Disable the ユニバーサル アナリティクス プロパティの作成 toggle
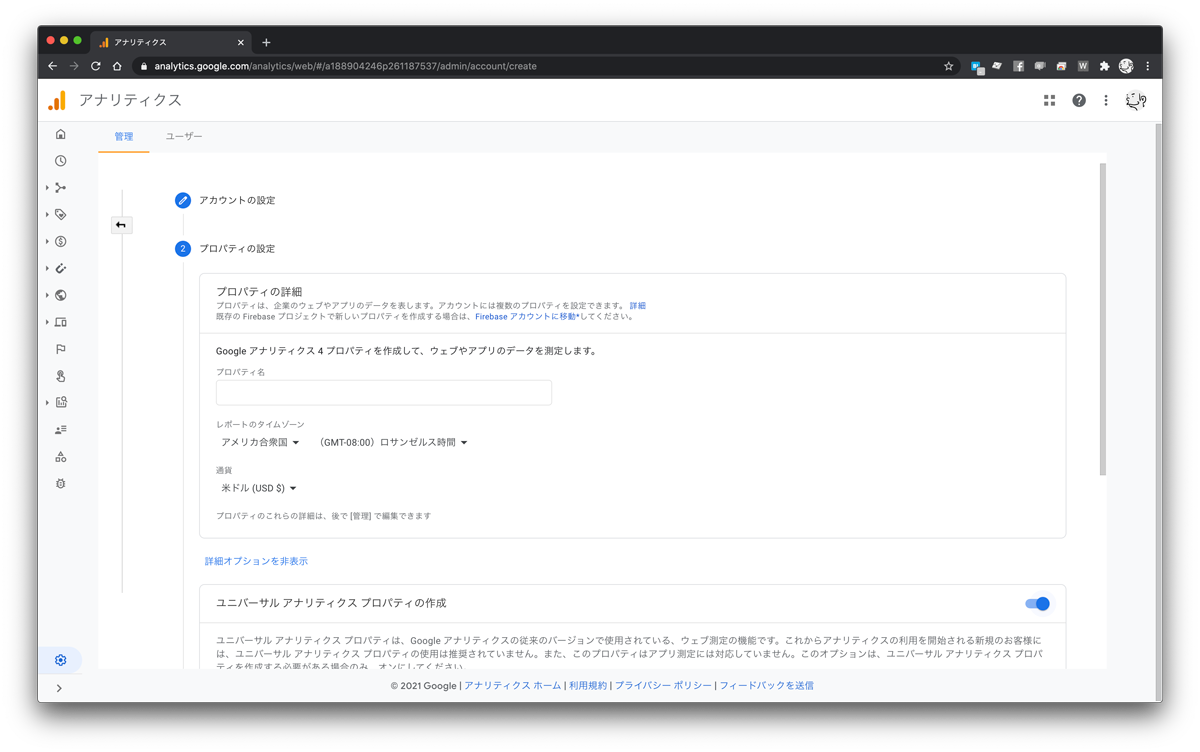The height and width of the screenshot is (752, 1200). point(1037,603)
